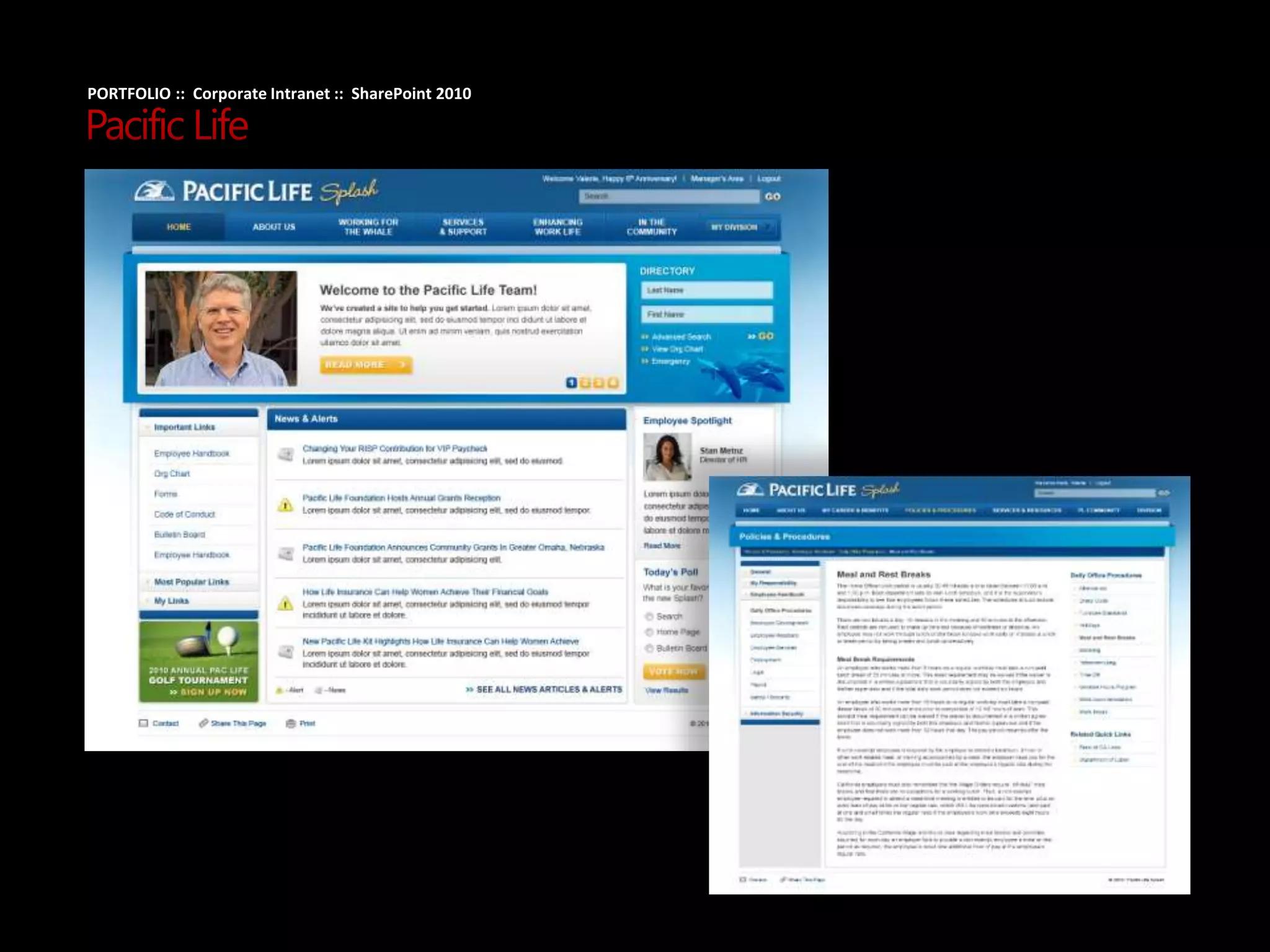Click the welcome banner portrait photo
This screenshot has height=952, width=1270.
click(221, 328)
